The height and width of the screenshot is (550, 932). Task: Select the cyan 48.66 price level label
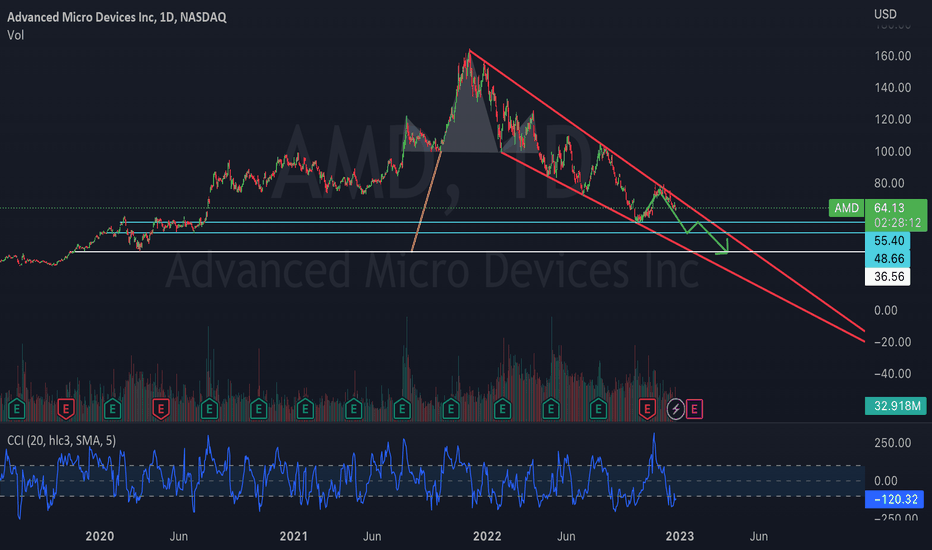(x=887, y=259)
